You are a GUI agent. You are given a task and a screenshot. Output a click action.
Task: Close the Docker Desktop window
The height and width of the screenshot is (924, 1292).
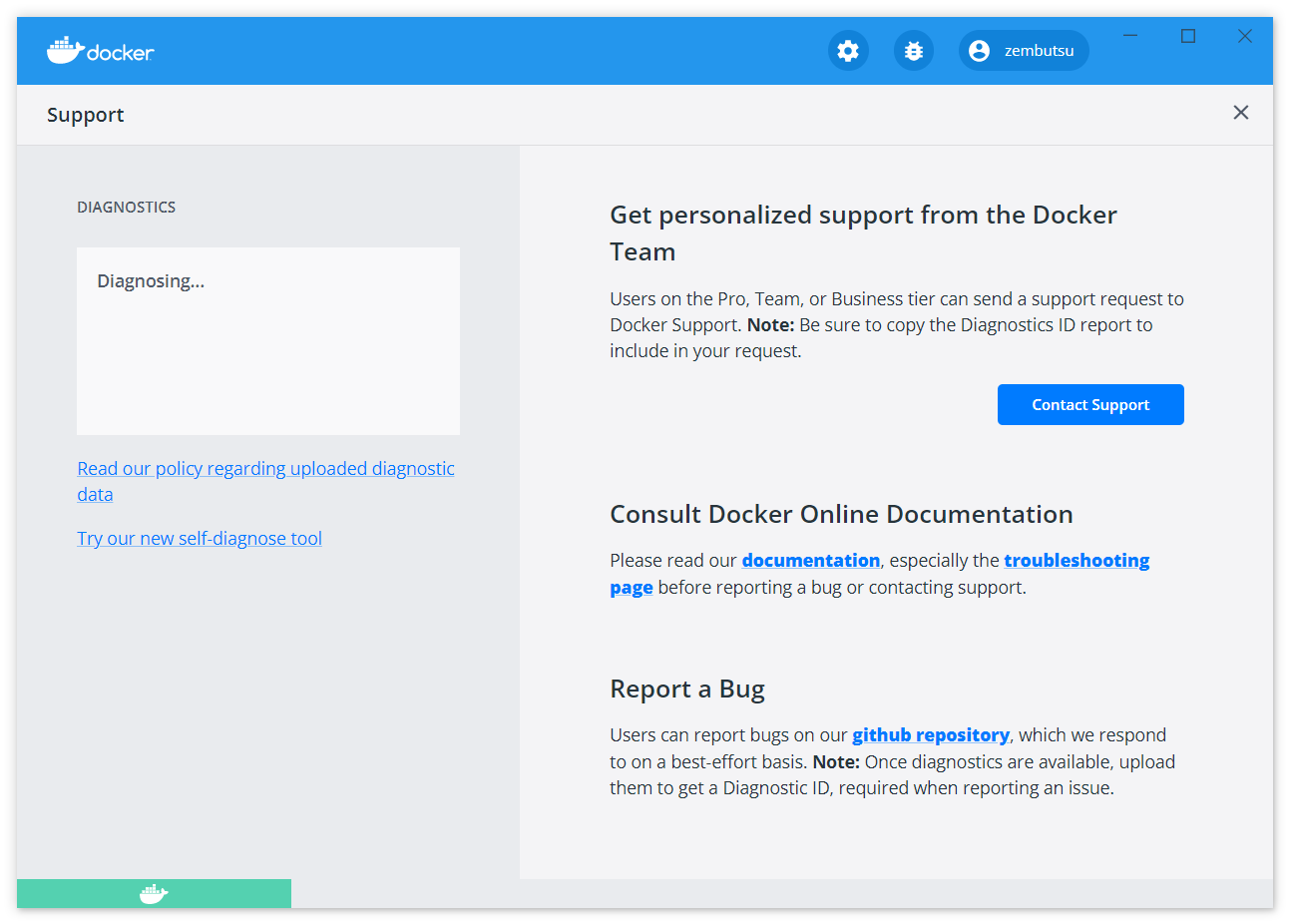point(1245,36)
